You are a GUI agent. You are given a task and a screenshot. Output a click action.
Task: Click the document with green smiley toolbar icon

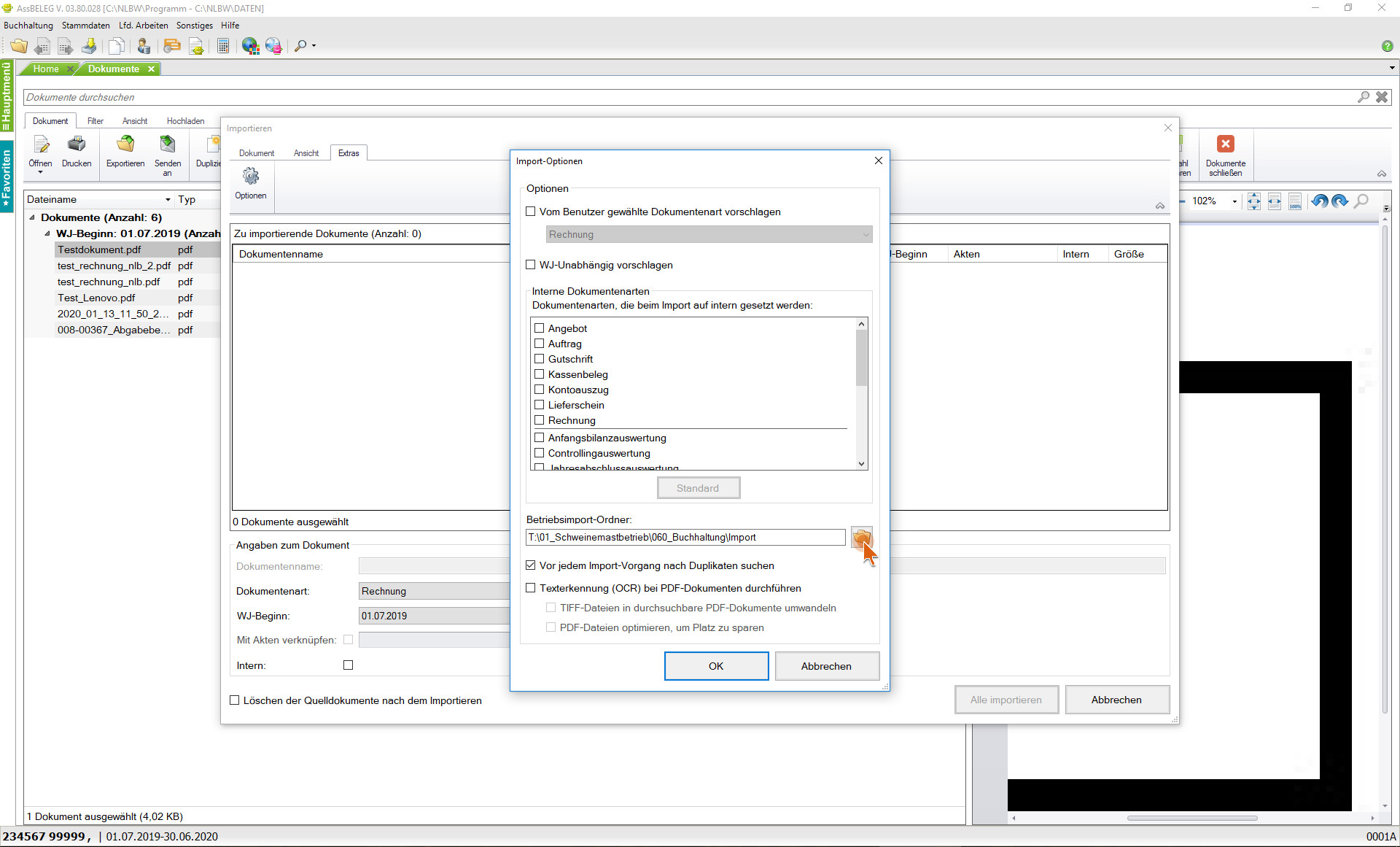pyautogui.click(x=196, y=46)
